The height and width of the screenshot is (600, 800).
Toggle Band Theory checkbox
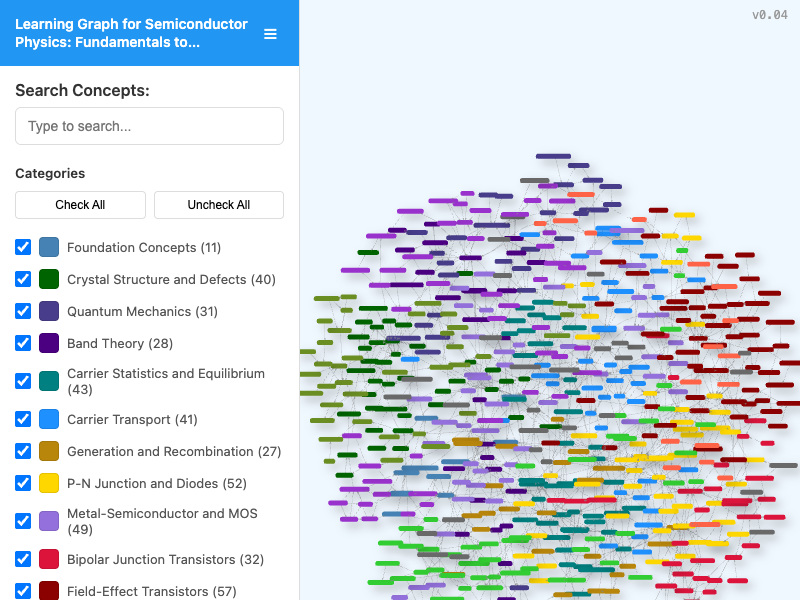click(x=23, y=343)
